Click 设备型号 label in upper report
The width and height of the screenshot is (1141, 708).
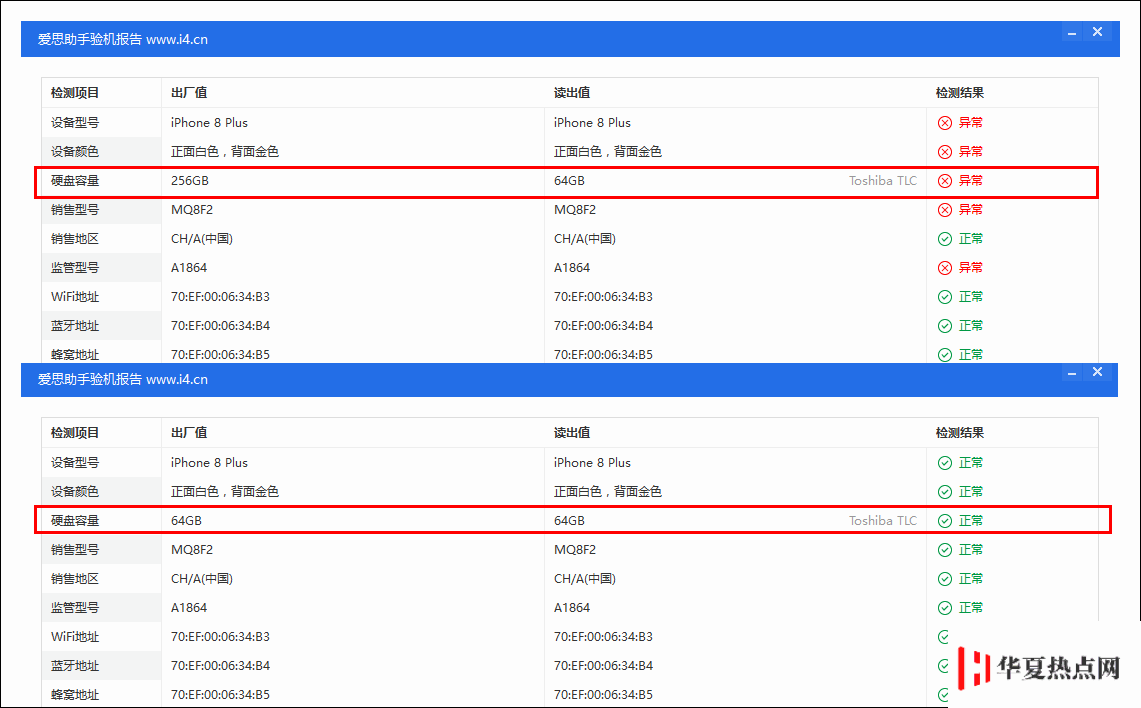[75, 123]
